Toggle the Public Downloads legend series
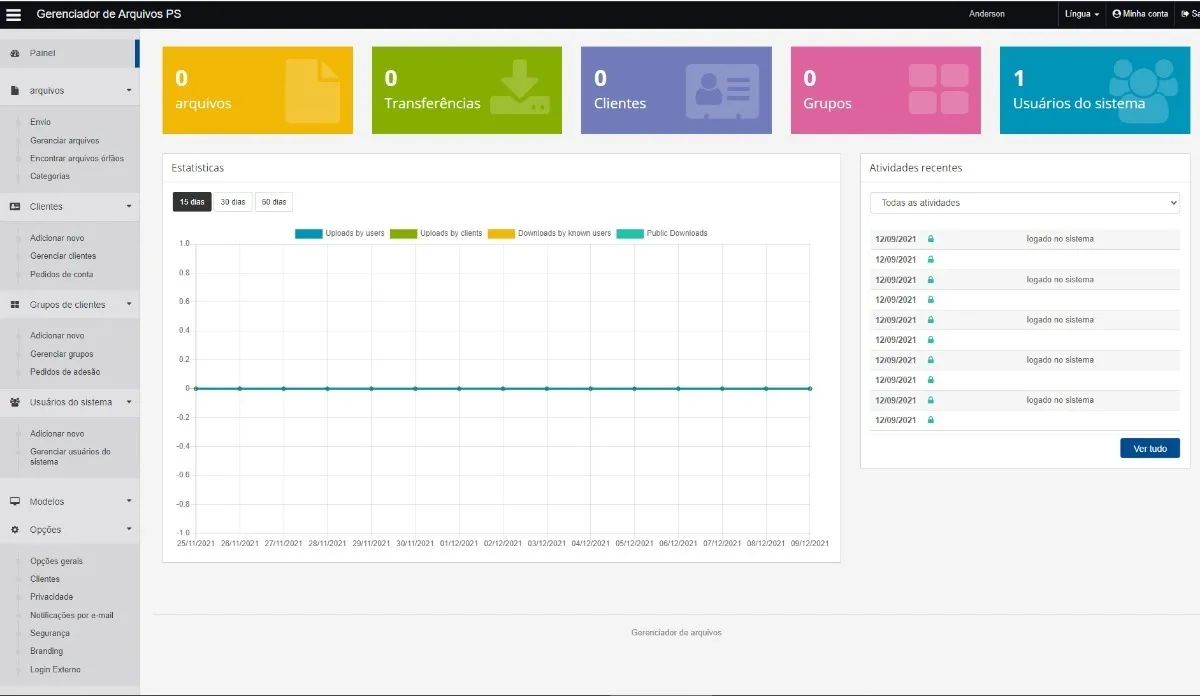The image size is (1200, 696). pos(662,233)
